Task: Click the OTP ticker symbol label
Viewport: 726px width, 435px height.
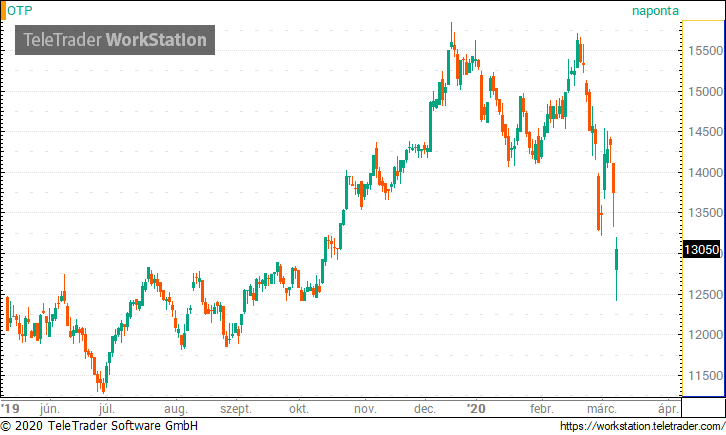Action: point(20,10)
